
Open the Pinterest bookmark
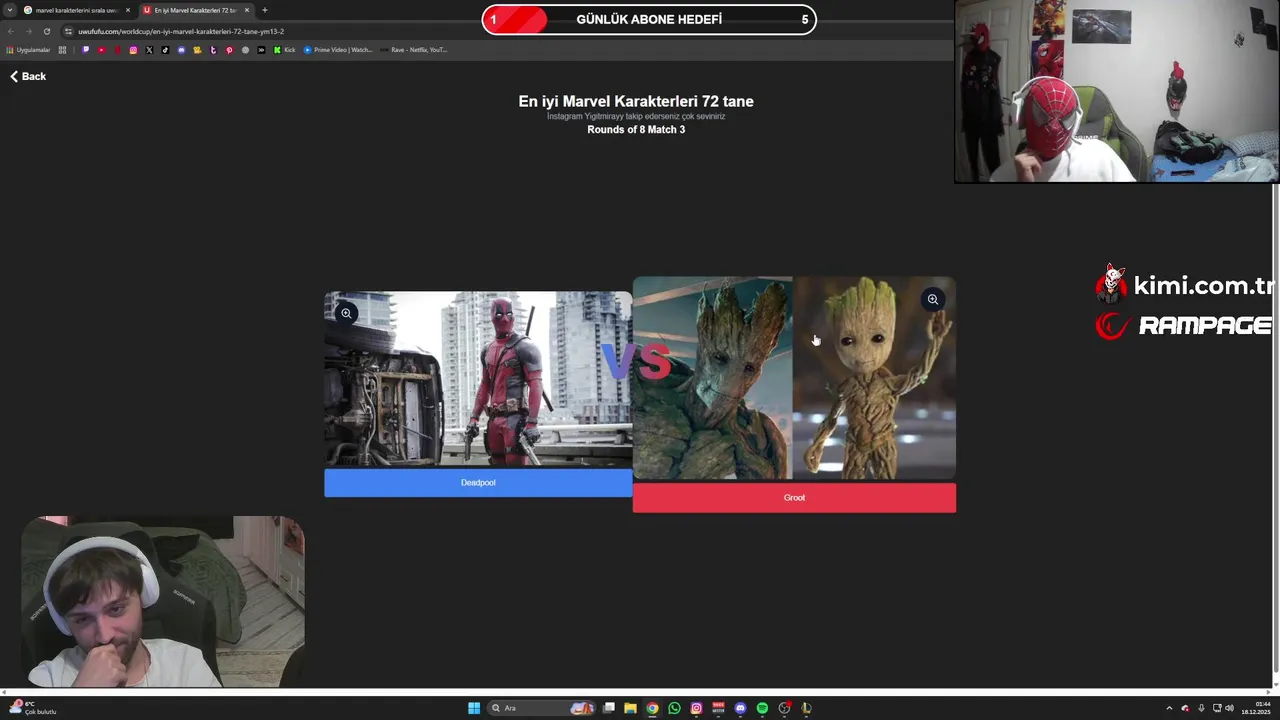[x=229, y=50]
